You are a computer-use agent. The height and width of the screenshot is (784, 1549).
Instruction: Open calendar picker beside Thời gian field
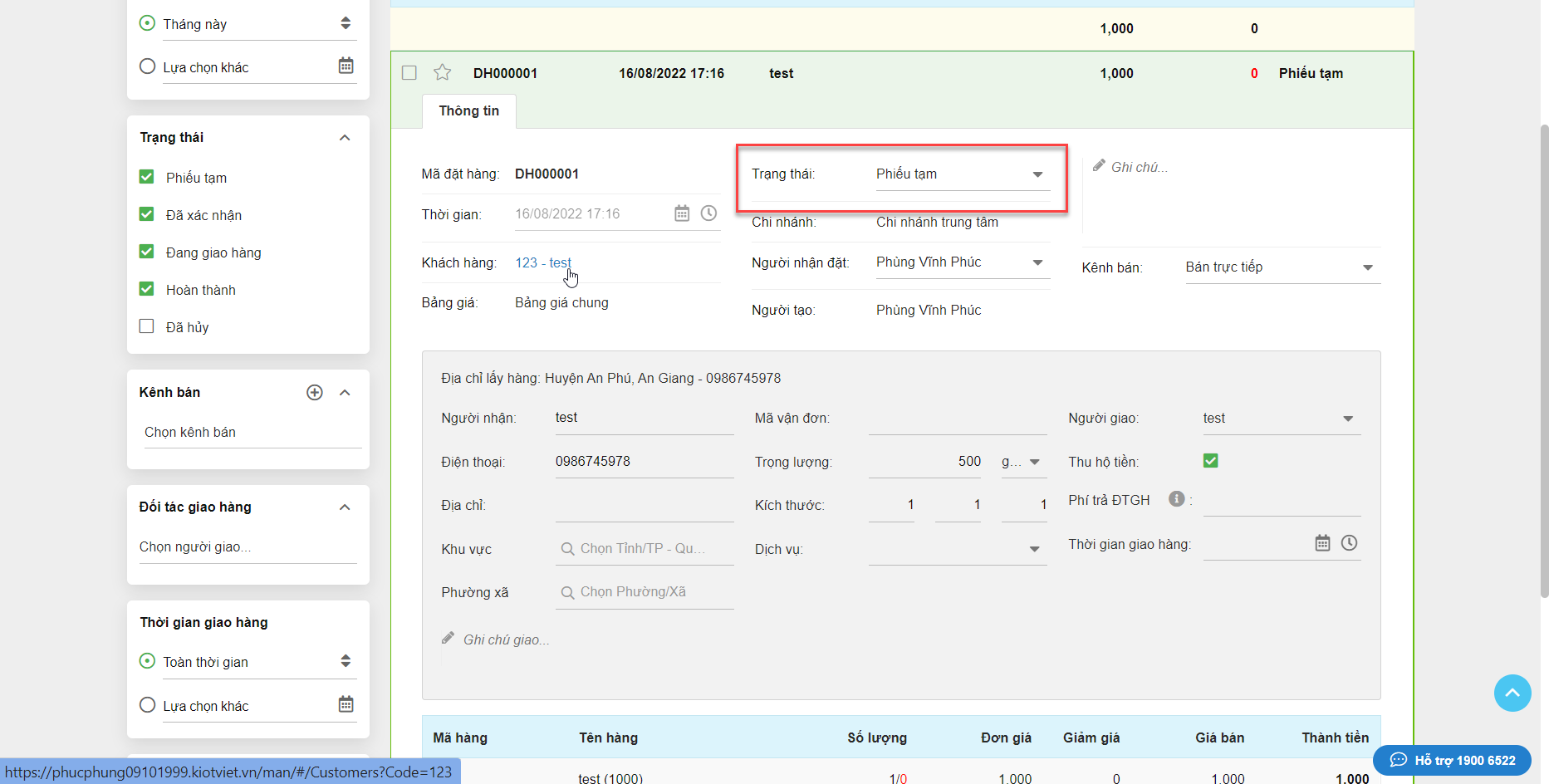click(x=682, y=213)
